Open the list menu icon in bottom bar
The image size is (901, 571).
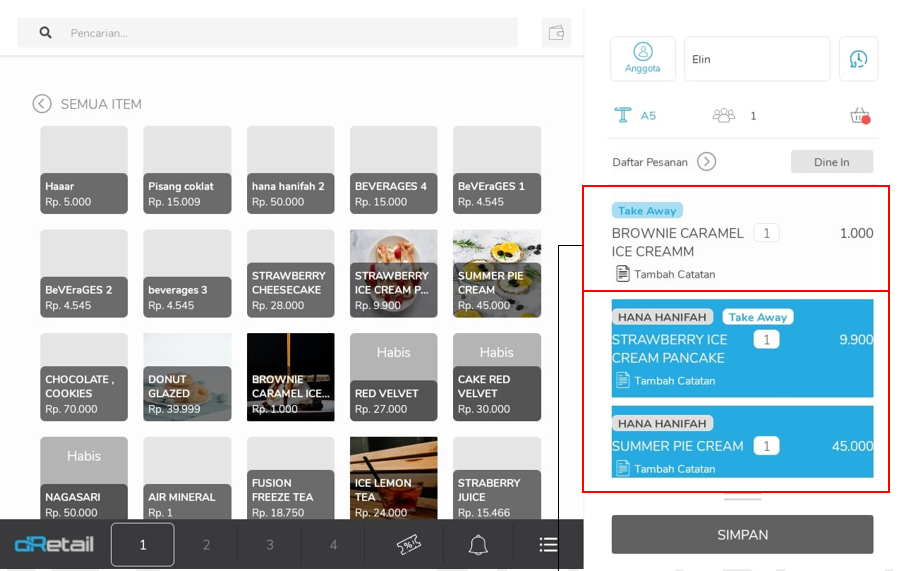tap(548, 545)
